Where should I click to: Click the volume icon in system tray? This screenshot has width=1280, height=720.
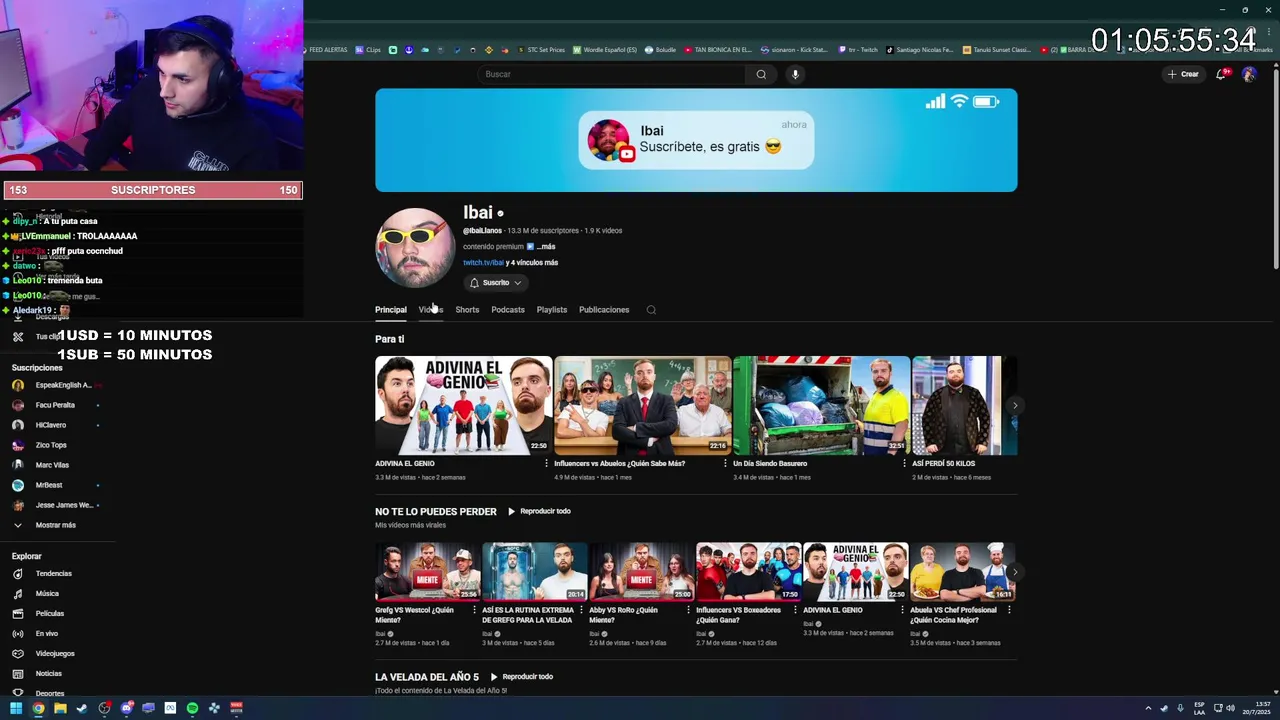point(1230,708)
